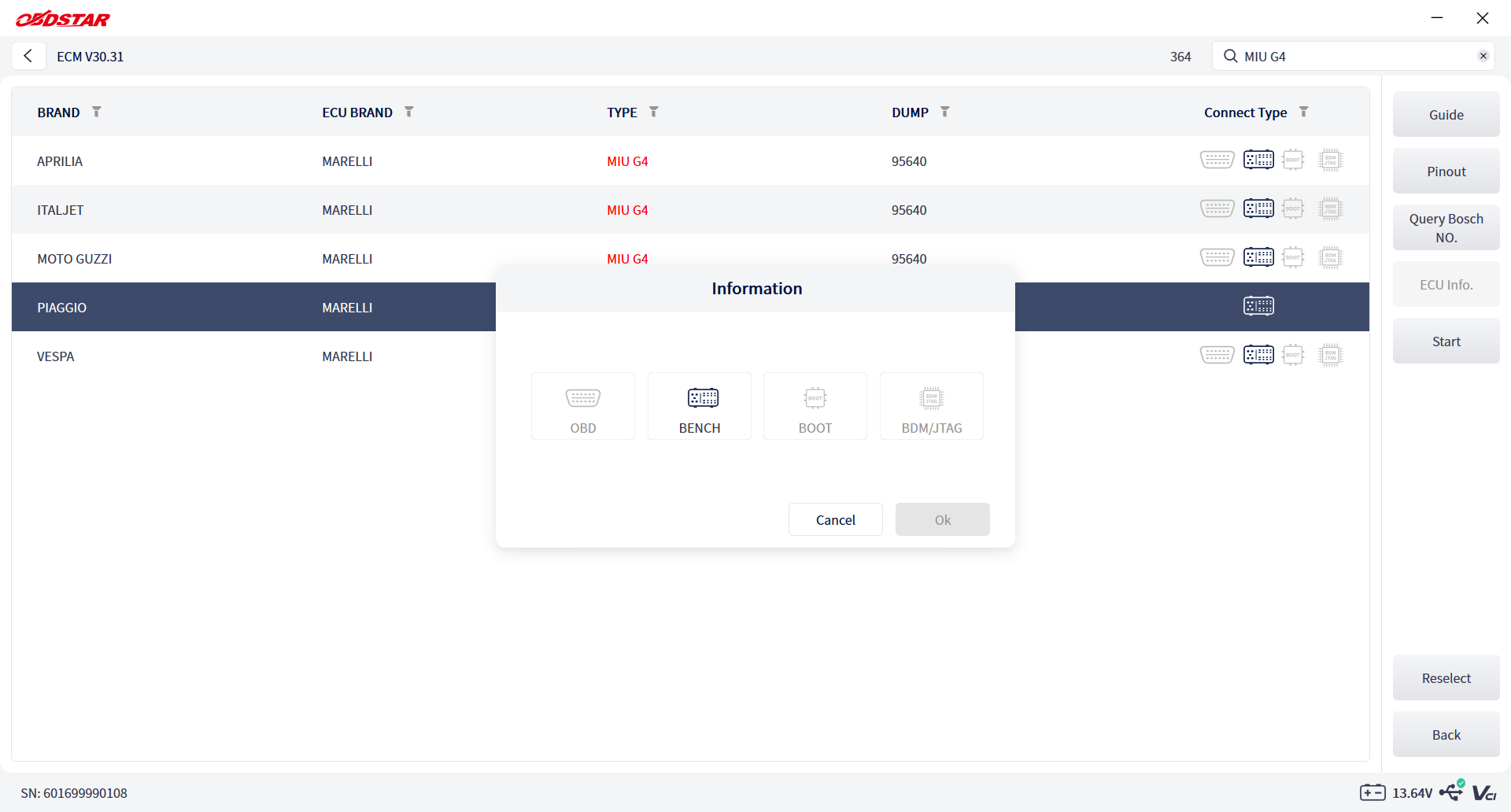Viewport: 1511px width, 812px height.
Task: Click the 364 result count
Action: tap(1180, 57)
